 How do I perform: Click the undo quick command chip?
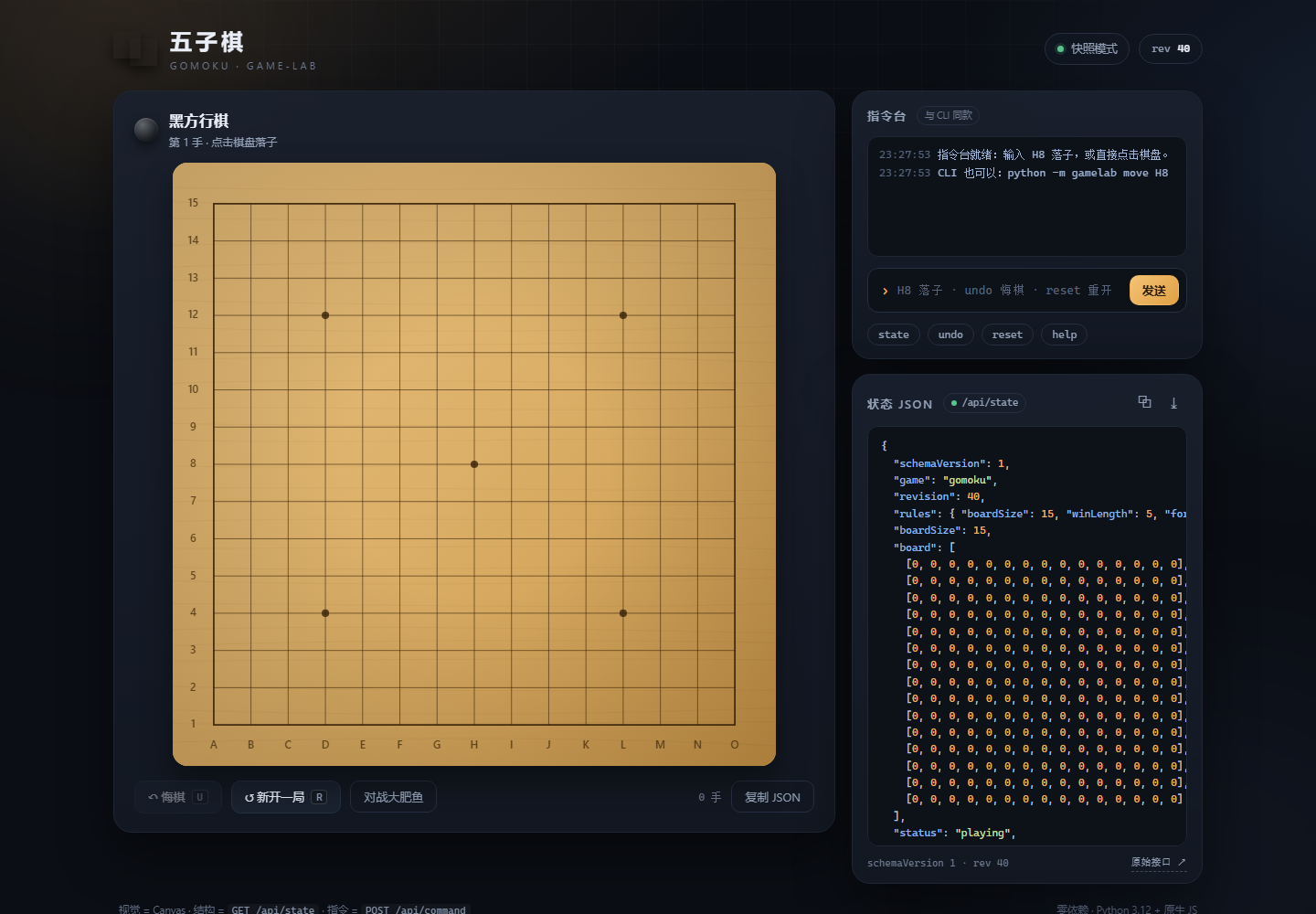click(950, 335)
